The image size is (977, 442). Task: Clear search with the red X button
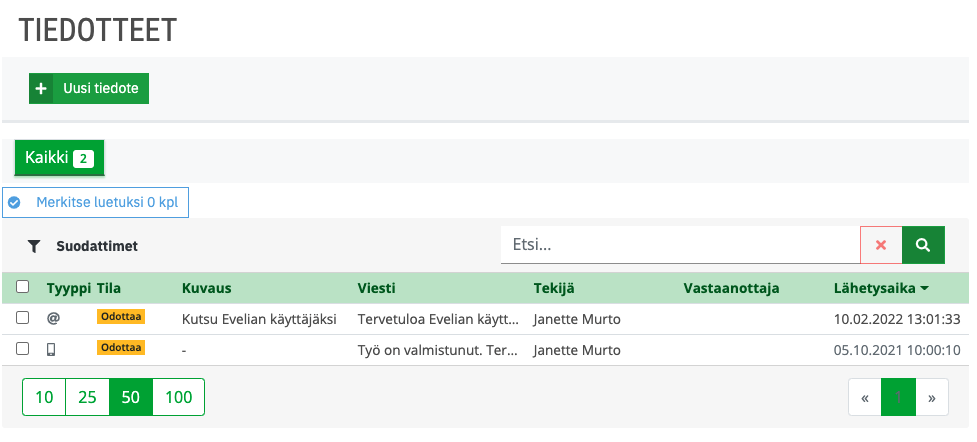pos(881,244)
